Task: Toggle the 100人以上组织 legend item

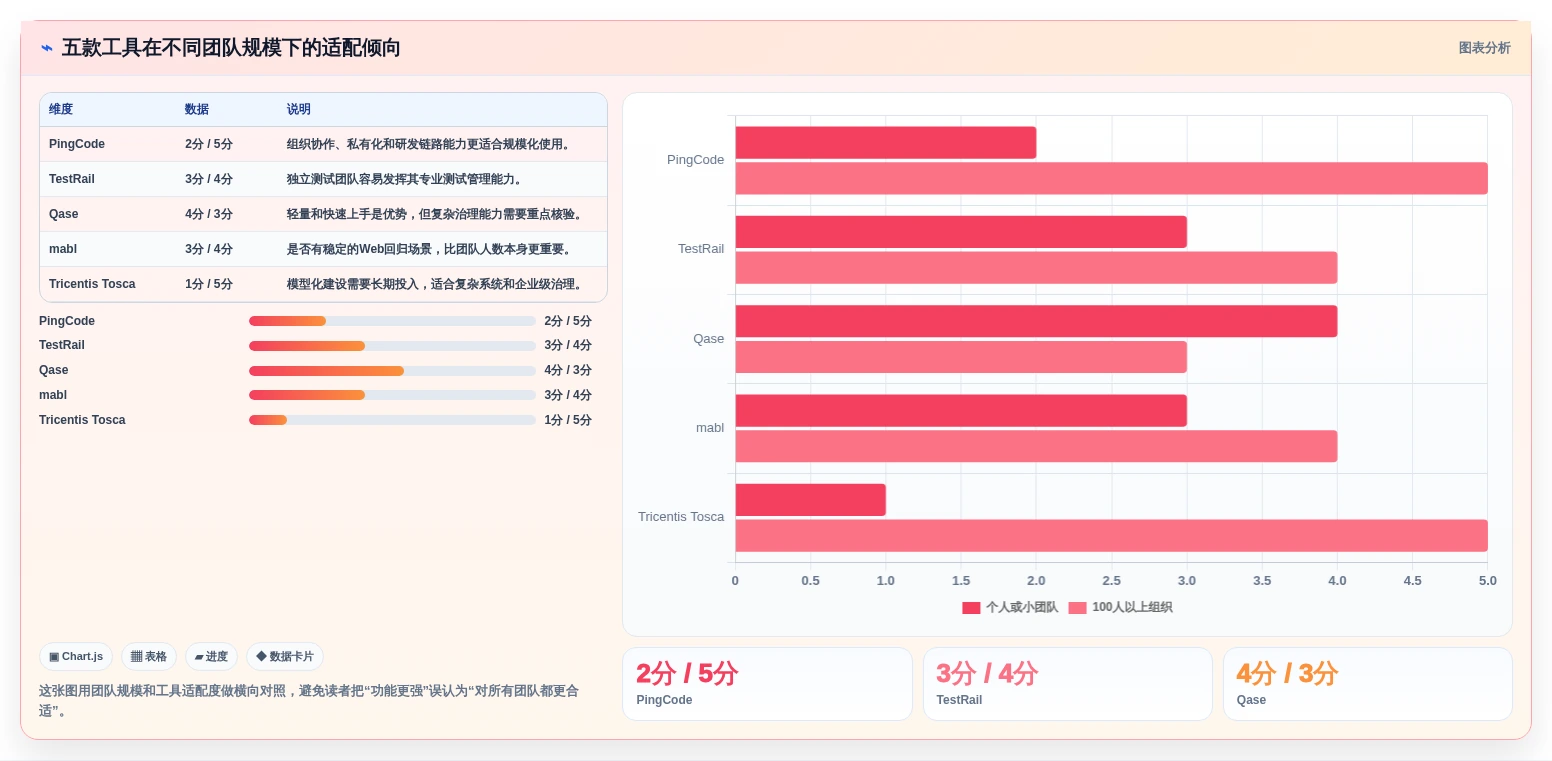Action: click(1120, 607)
